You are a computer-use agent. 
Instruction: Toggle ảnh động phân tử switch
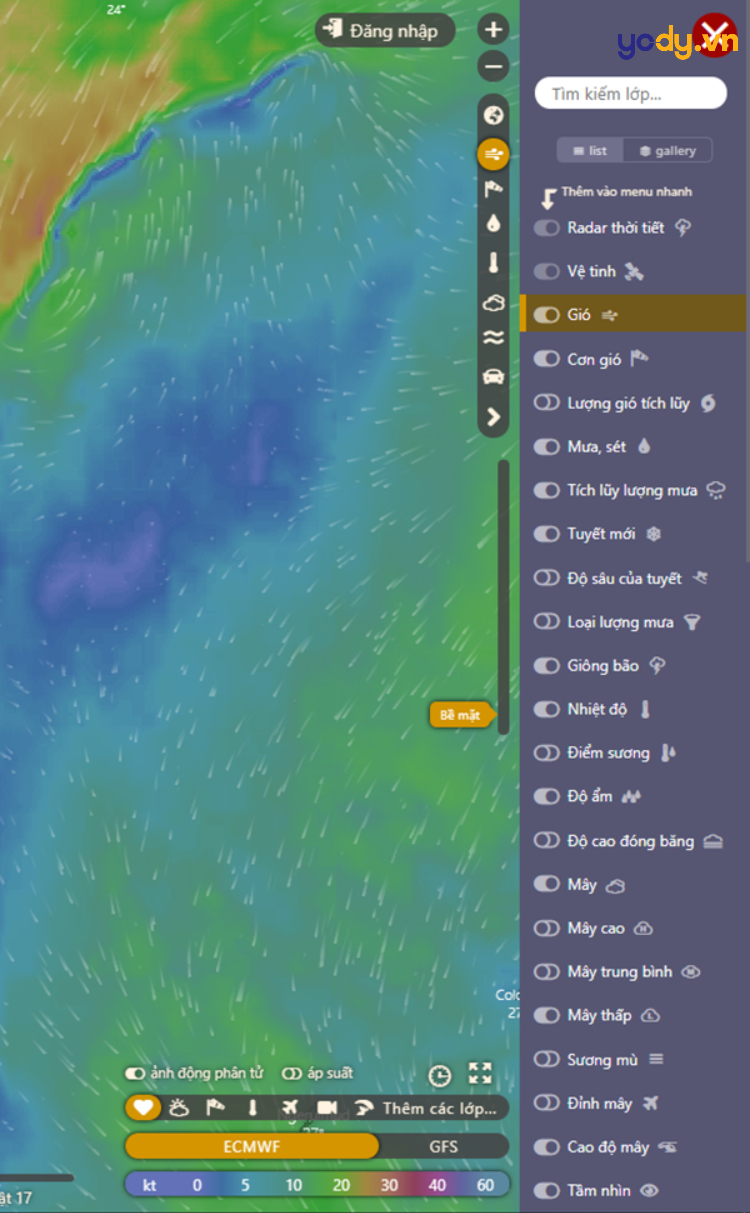coord(136,1073)
